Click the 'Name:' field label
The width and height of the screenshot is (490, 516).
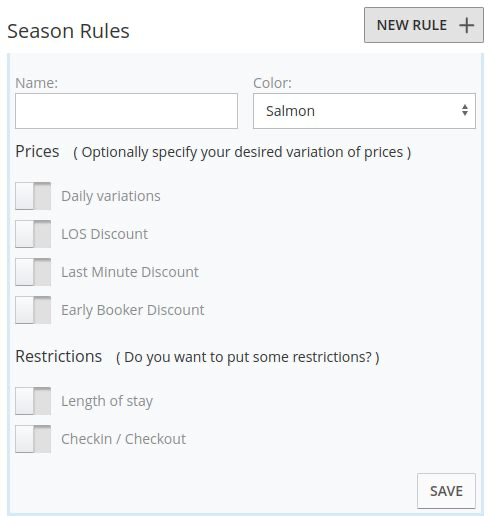37,83
